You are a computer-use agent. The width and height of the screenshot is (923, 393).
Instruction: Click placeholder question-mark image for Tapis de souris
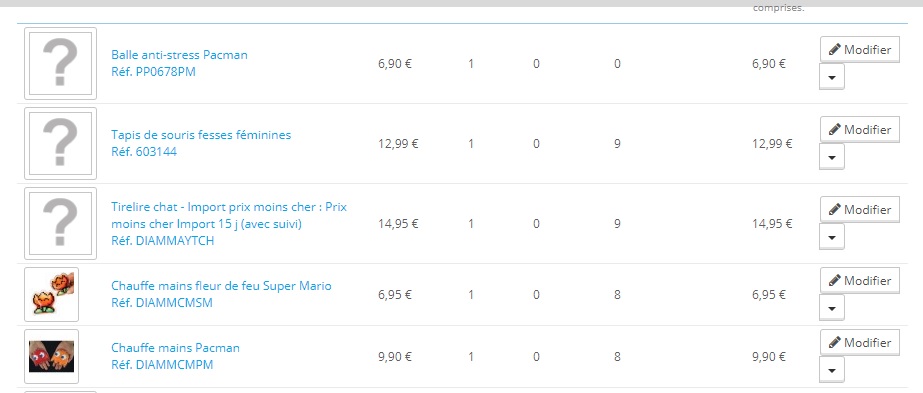click(x=61, y=144)
